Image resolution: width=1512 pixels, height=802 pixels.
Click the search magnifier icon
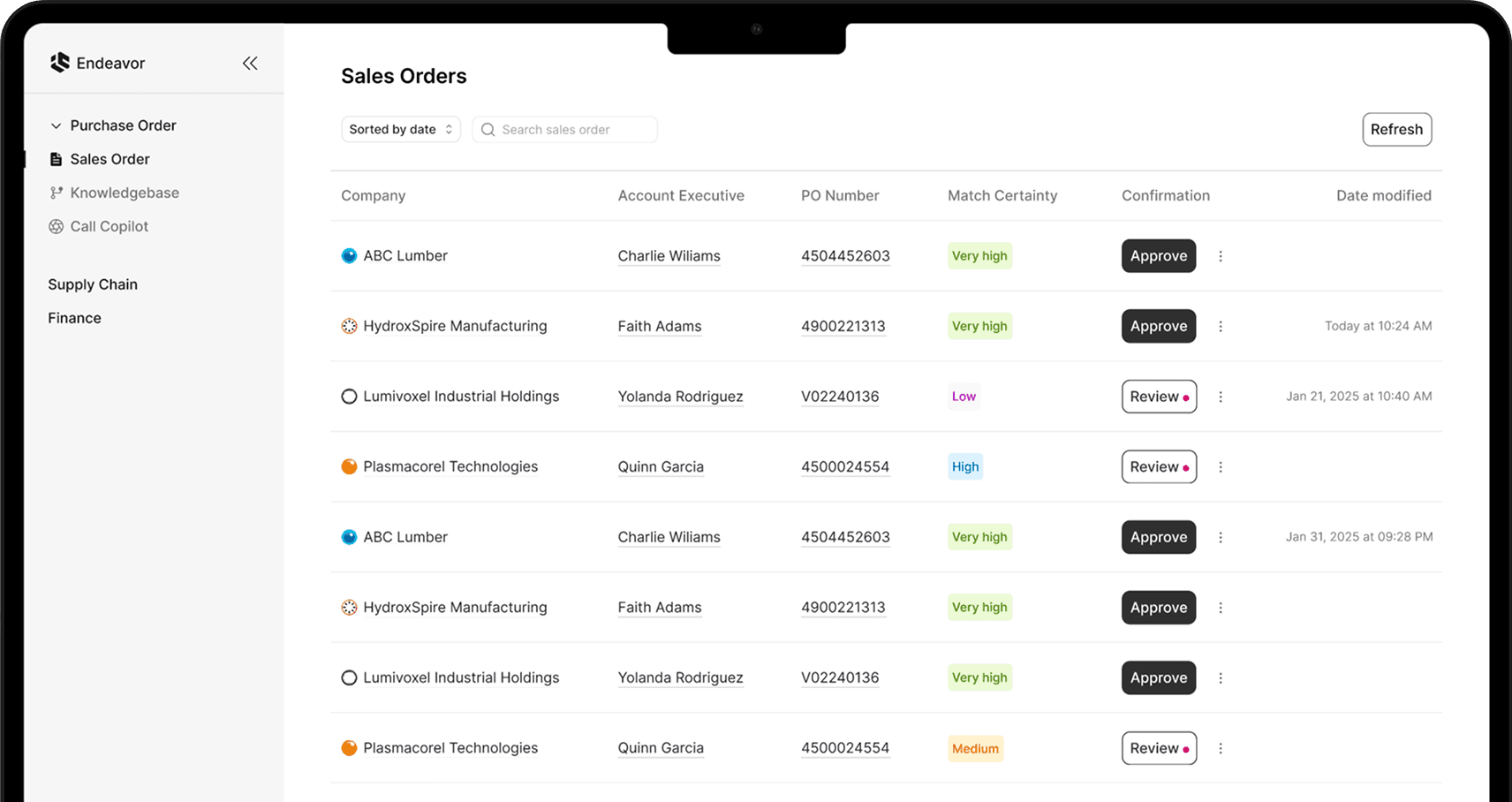[x=487, y=129]
